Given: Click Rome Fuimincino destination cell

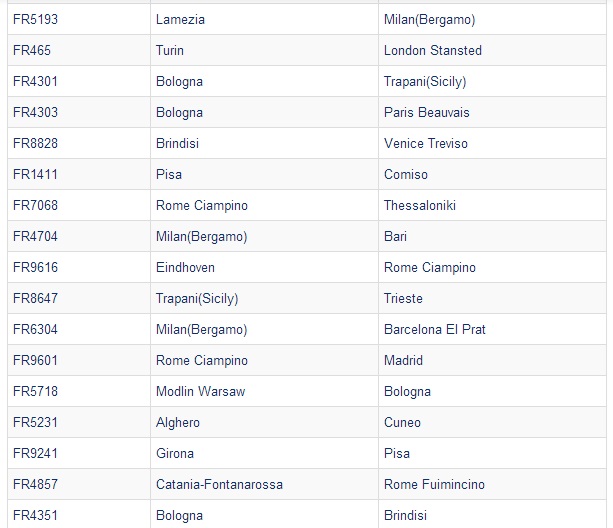Looking at the screenshot, I should pyautogui.click(x=492, y=484).
